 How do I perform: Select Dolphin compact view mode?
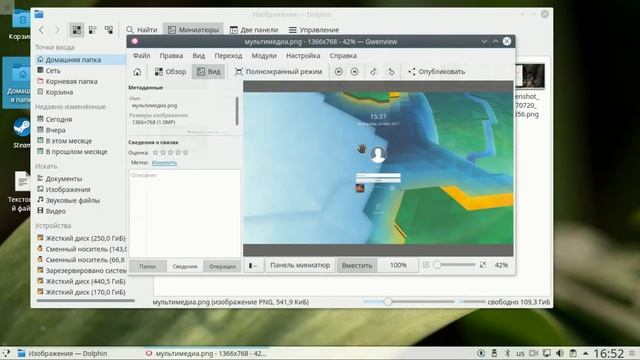tap(93, 30)
